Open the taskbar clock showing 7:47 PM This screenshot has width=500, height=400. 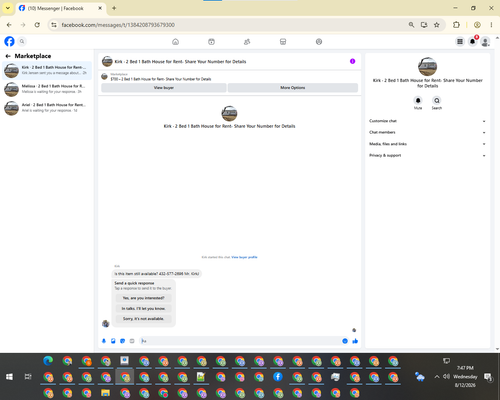[465, 376]
